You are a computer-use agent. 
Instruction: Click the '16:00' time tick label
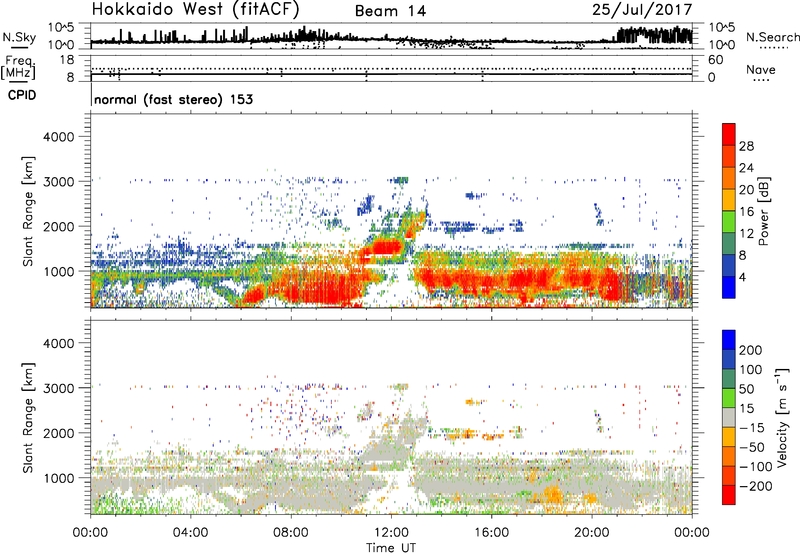(491, 533)
